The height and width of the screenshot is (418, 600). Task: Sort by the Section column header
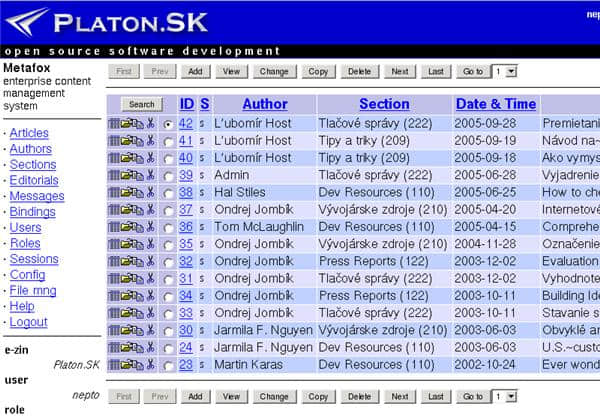coord(384,104)
